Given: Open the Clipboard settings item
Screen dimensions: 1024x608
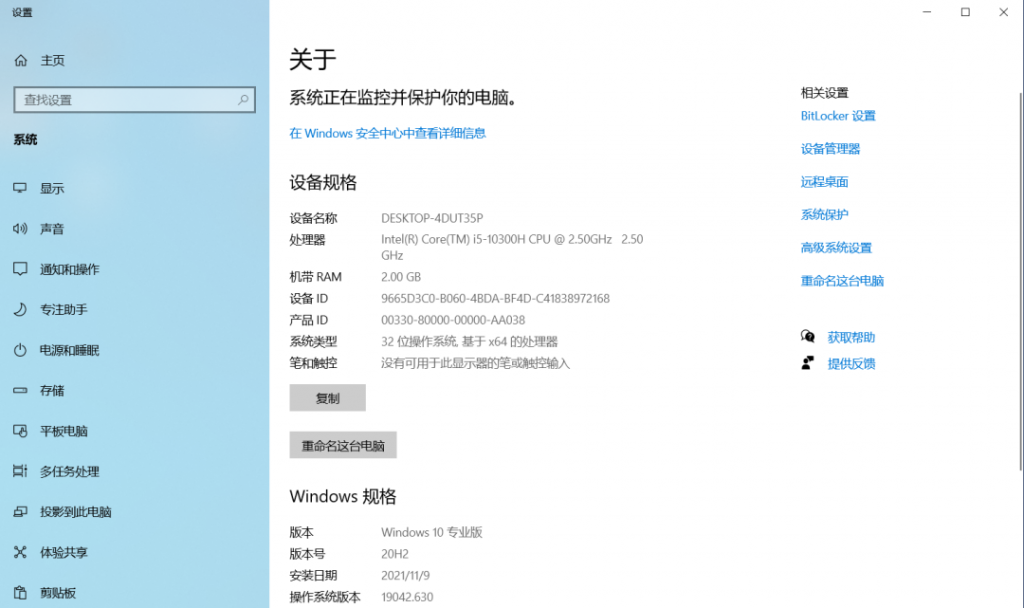Looking at the screenshot, I should coord(57,592).
